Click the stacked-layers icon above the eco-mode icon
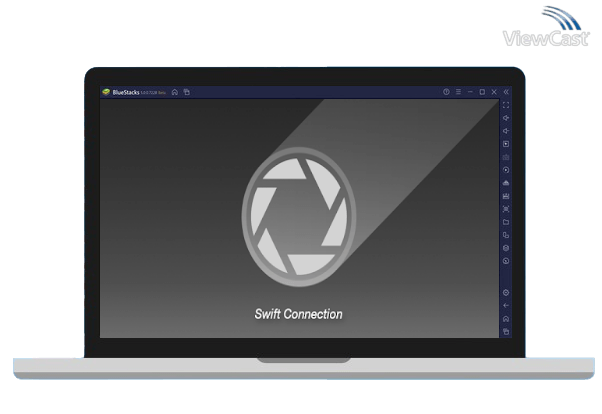Image resolution: width=602 pixels, height=414 pixels. 506,248
